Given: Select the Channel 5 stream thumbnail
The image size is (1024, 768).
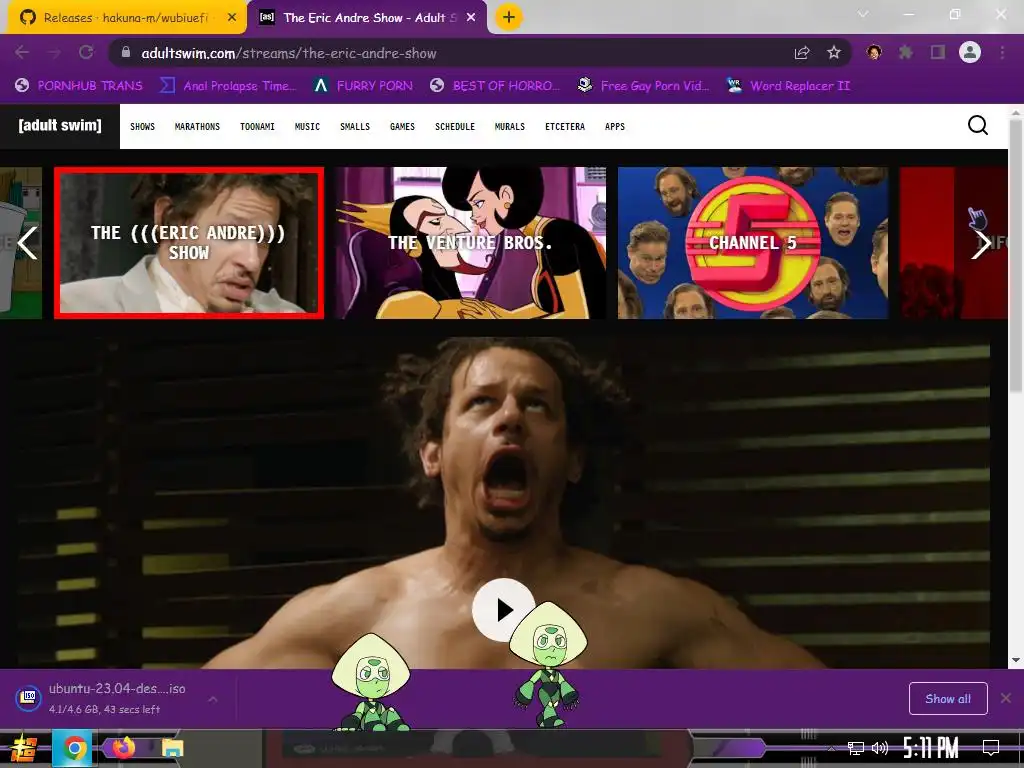Looking at the screenshot, I should tap(753, 243).
